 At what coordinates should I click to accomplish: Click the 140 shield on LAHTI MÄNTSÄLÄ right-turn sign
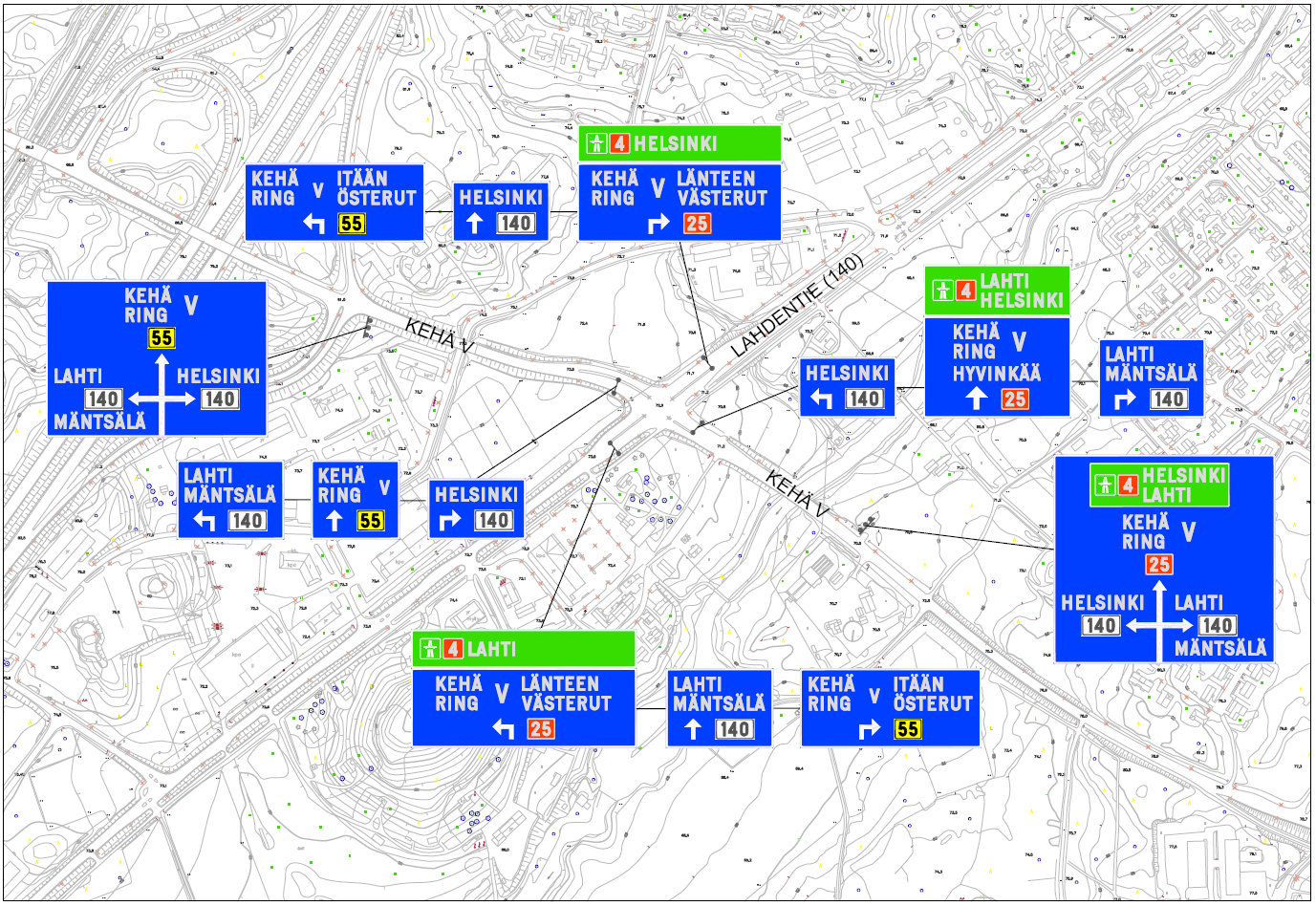coord(1169,399)
